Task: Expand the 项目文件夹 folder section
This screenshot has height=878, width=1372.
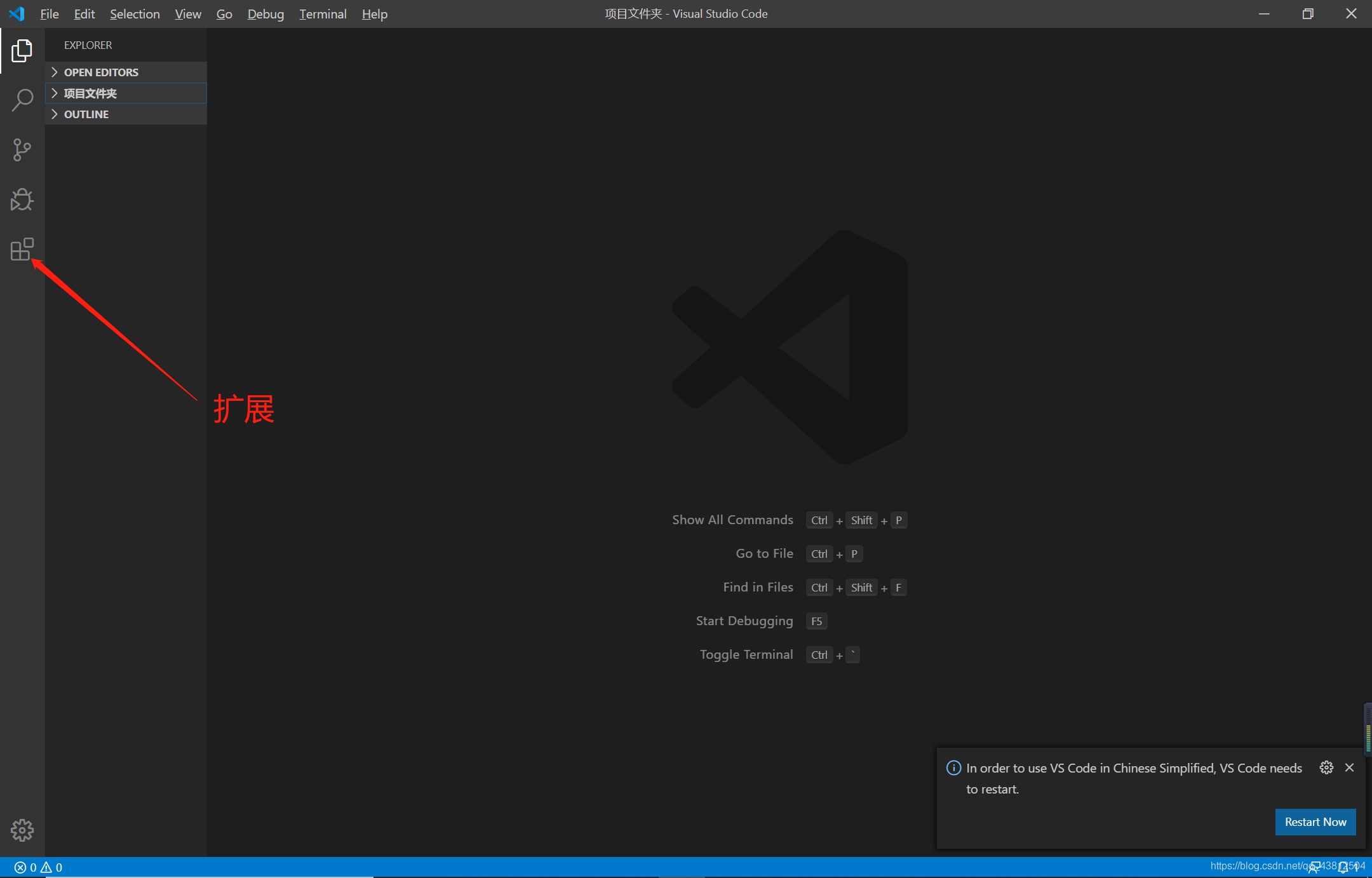Action: click(x=126, y=93)
